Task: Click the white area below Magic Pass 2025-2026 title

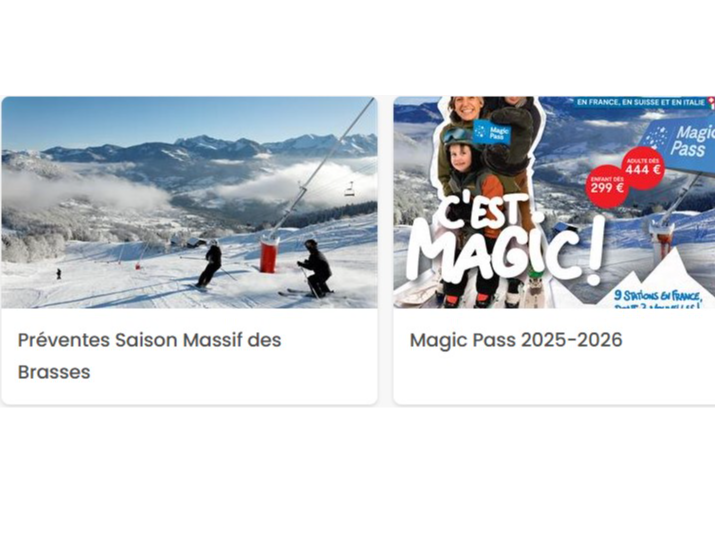Action: pyautogui.click(x=554, y=379)
